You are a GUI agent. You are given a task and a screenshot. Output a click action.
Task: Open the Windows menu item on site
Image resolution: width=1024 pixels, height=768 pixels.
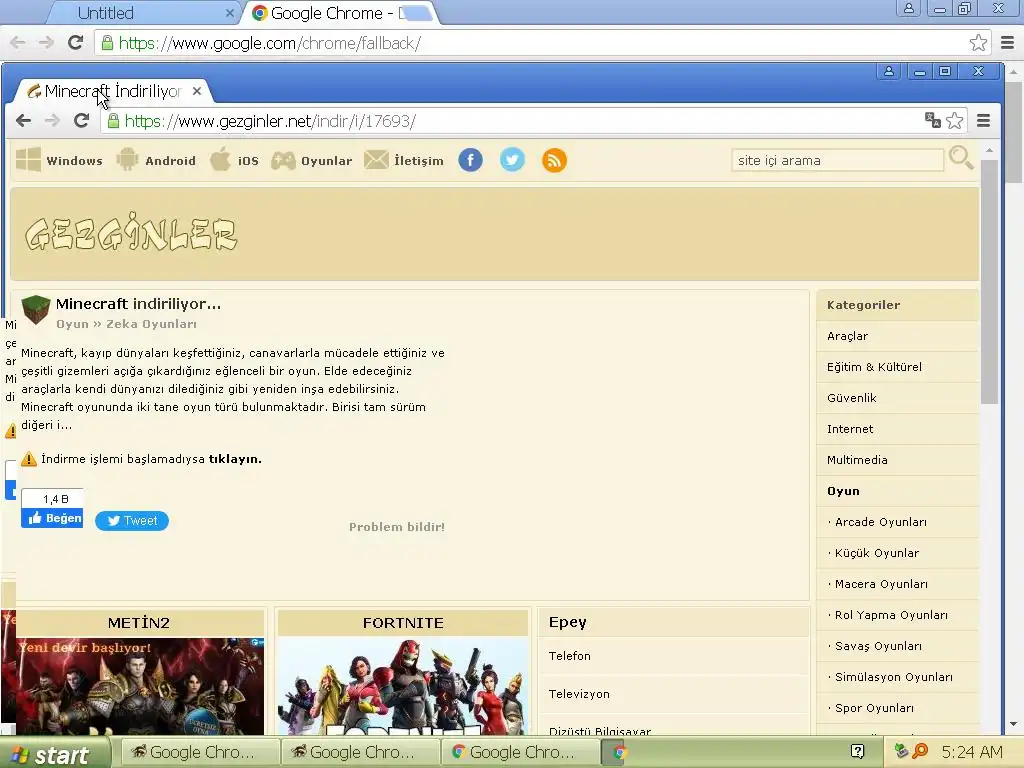[74, 161]
